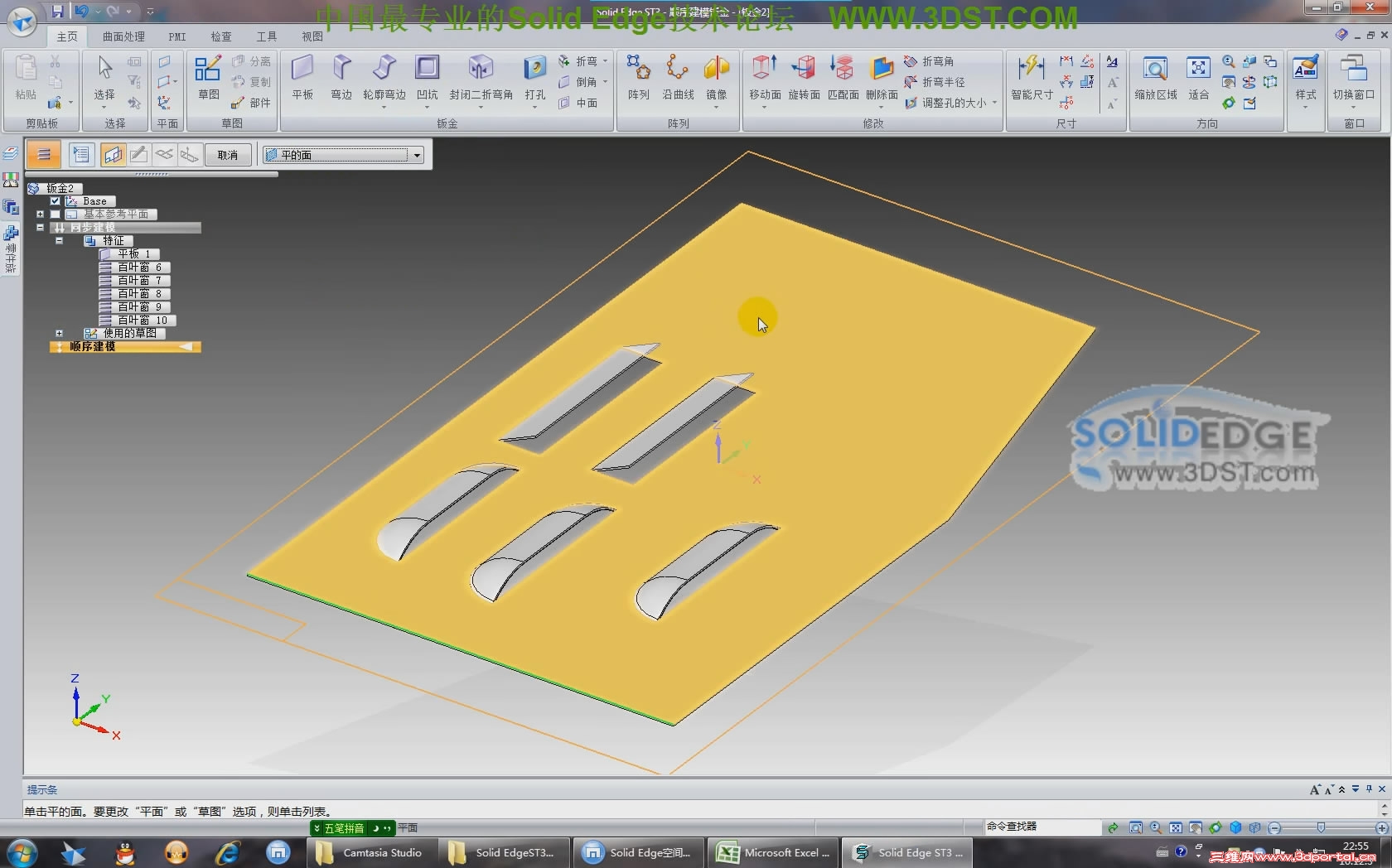Click the Solid Edge application button
Screen dimensions: 1392x868
22,21
